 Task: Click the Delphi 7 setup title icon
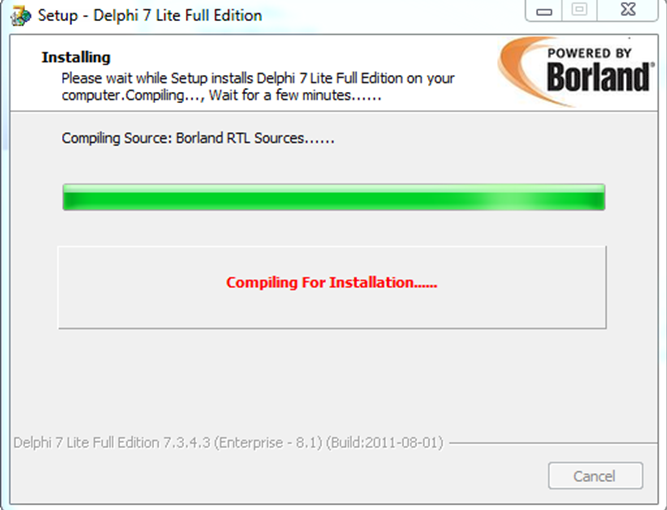coord(20,16)
